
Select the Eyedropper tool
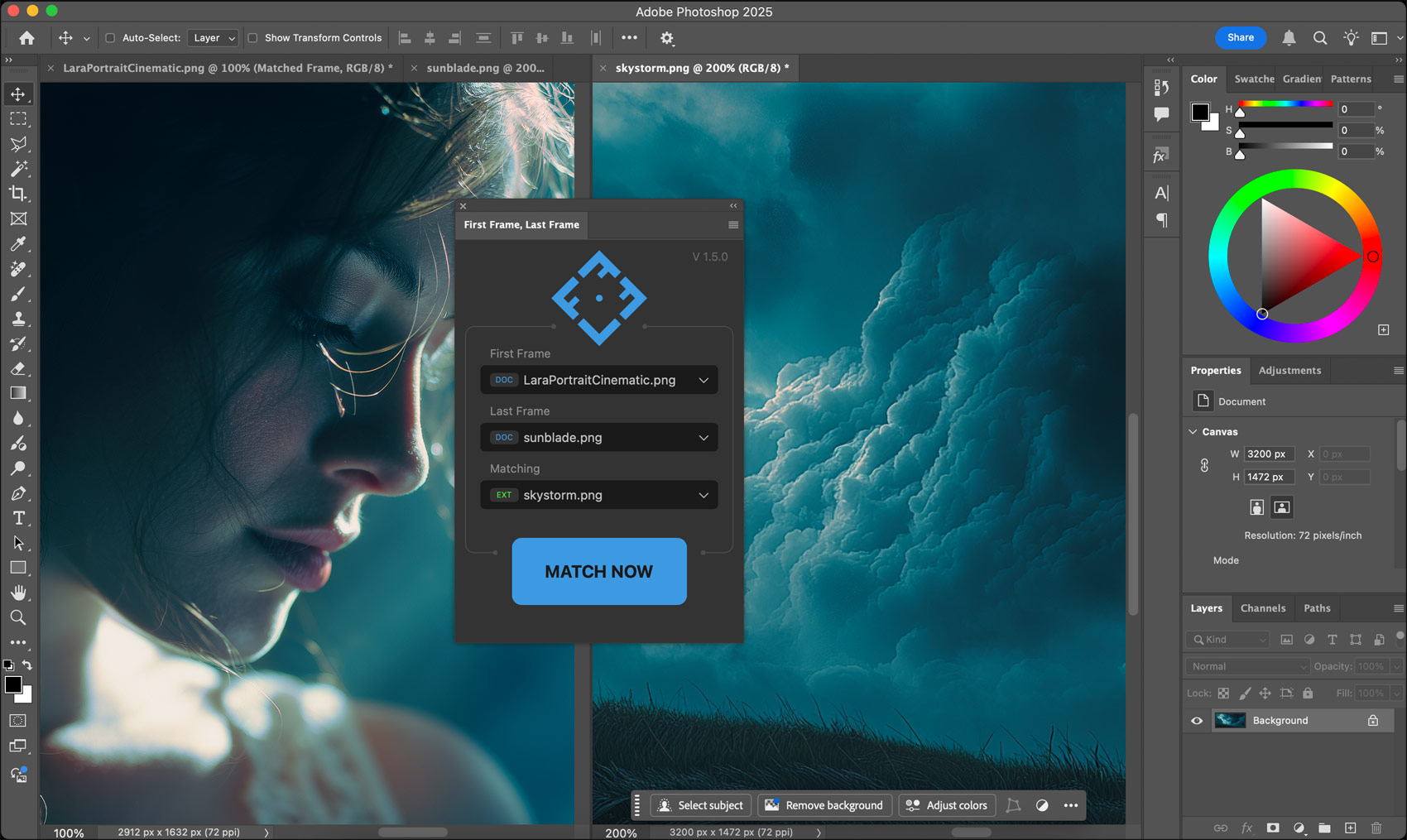[18, 244]
